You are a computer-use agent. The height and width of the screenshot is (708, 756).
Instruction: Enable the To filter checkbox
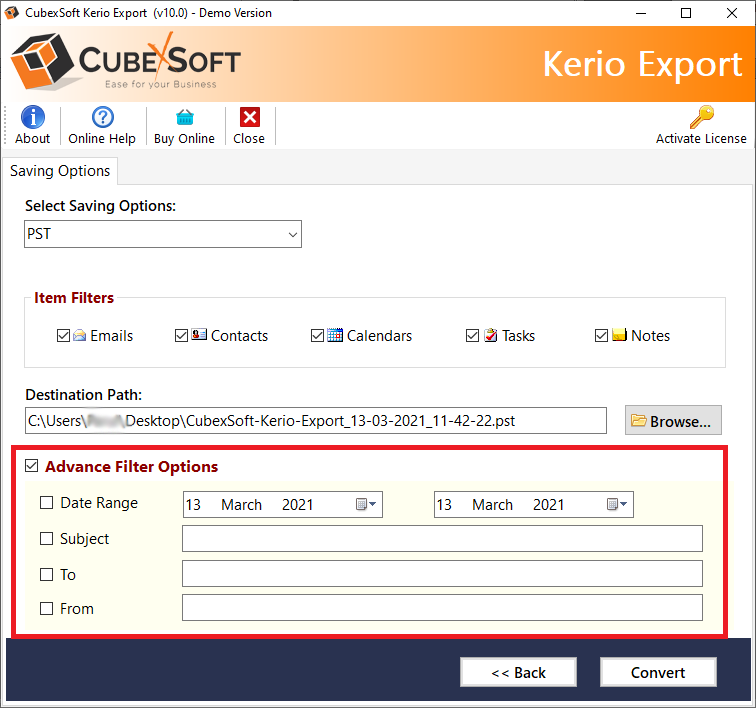(46, 574)
